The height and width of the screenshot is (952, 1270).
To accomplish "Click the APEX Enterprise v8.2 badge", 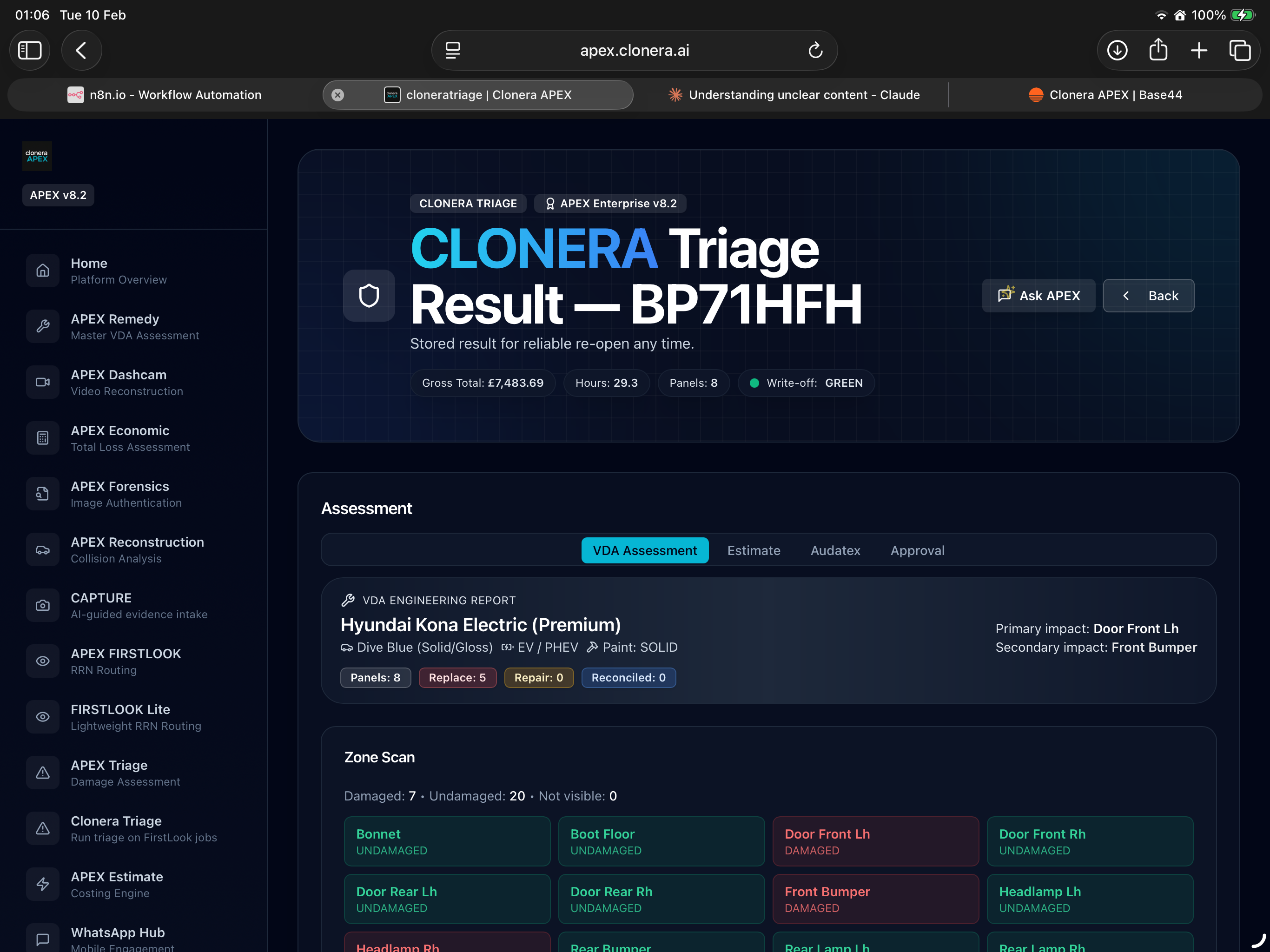I will [x=610, y=203].
